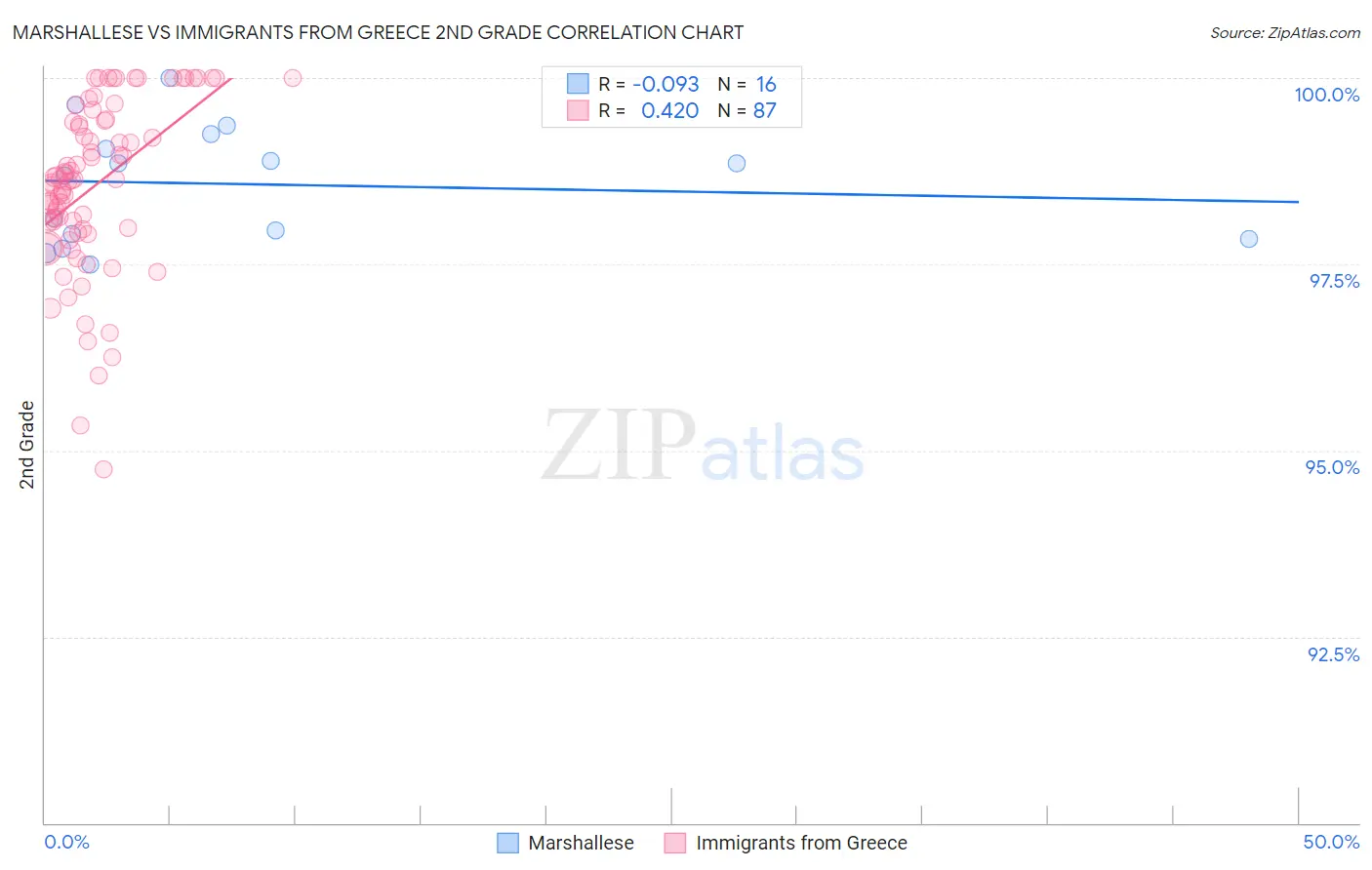Click the pink swatch in the R = 0.420 box

[578, 110]
